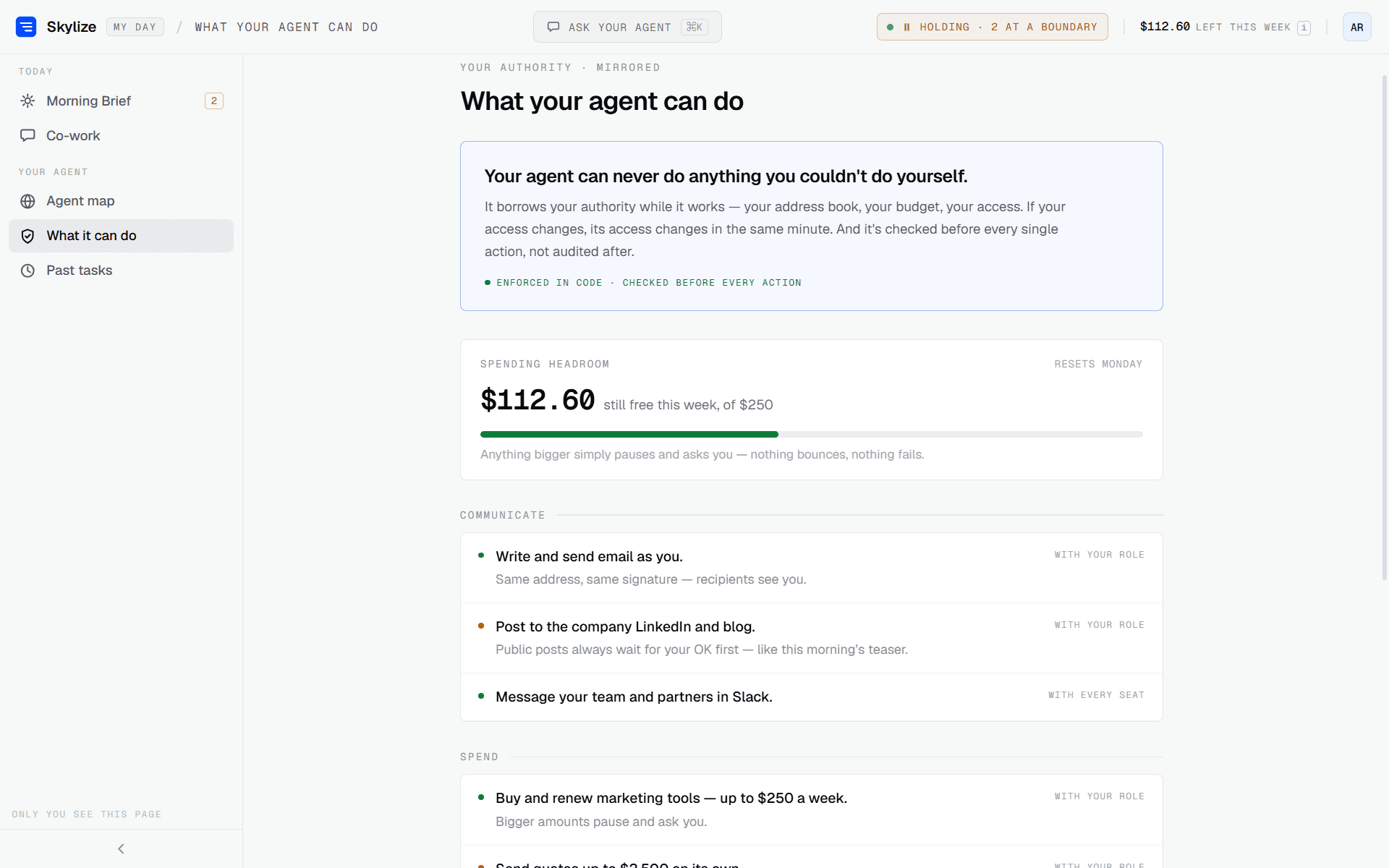
Task: Open Agent map globe icon
Action: (x=27, y=201)
